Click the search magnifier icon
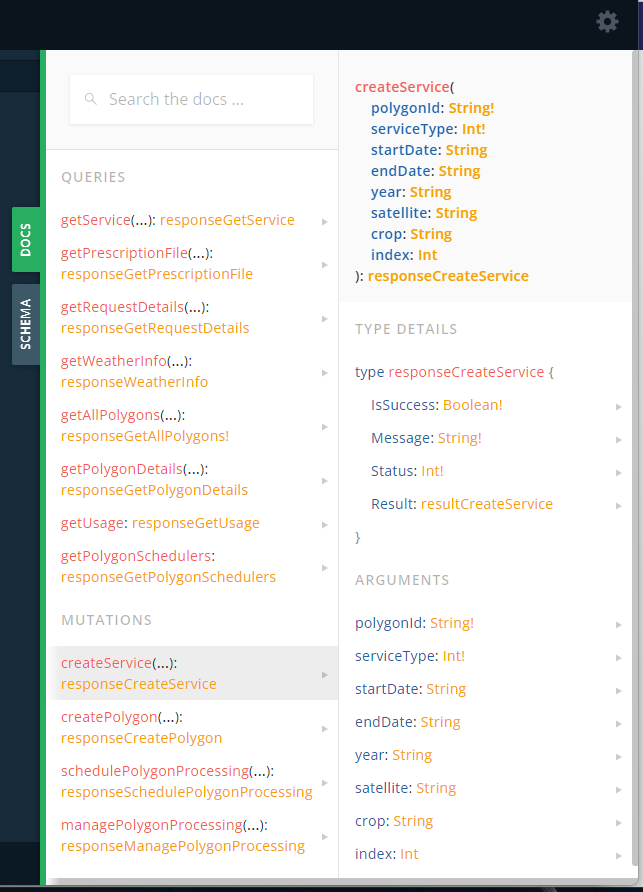Screen dimensions: 643x892 click(91, 99)
